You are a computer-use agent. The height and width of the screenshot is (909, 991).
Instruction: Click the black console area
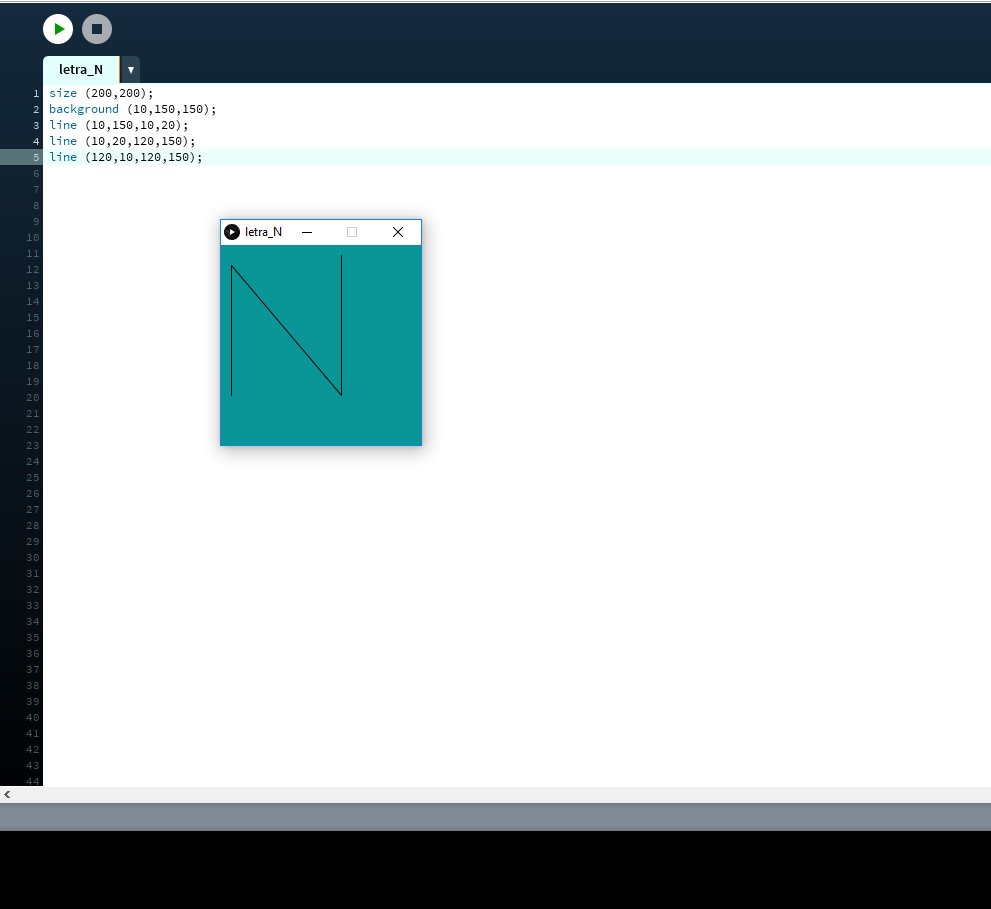[496, 870]
